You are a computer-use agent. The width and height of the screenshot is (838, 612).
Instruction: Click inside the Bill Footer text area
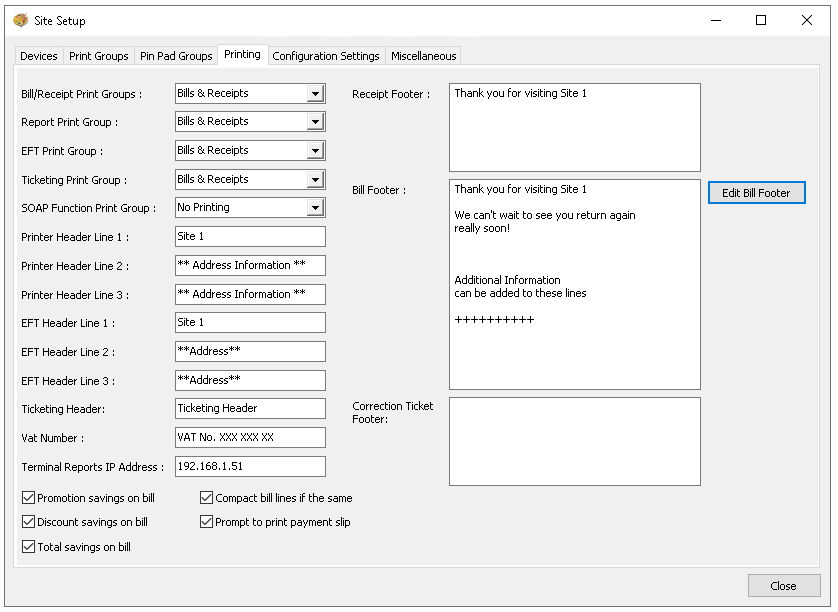coord(575,284)
